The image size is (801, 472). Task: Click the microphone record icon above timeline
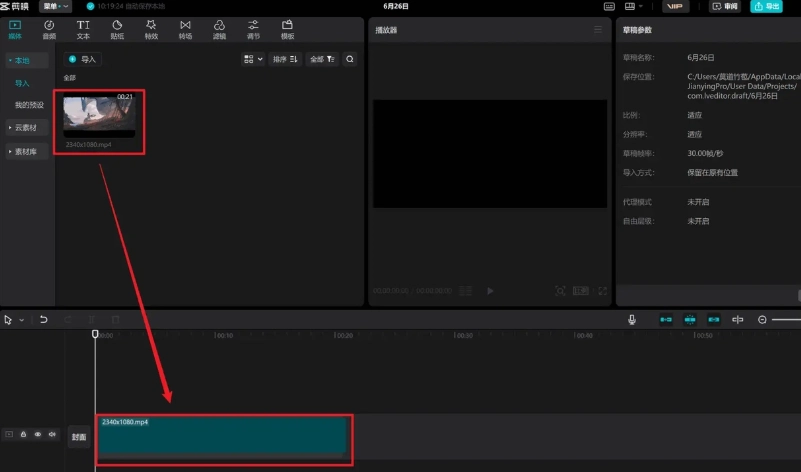632,320
